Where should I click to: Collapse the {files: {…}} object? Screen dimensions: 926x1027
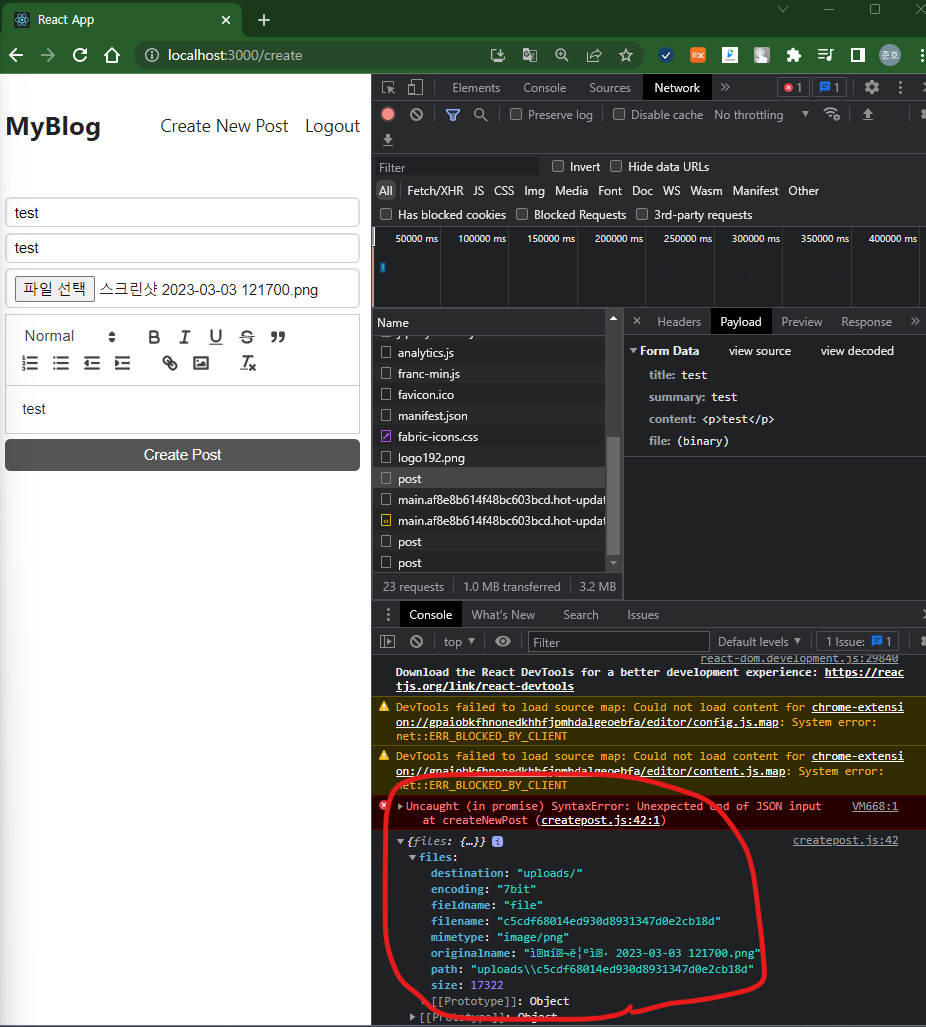(400, 842)
